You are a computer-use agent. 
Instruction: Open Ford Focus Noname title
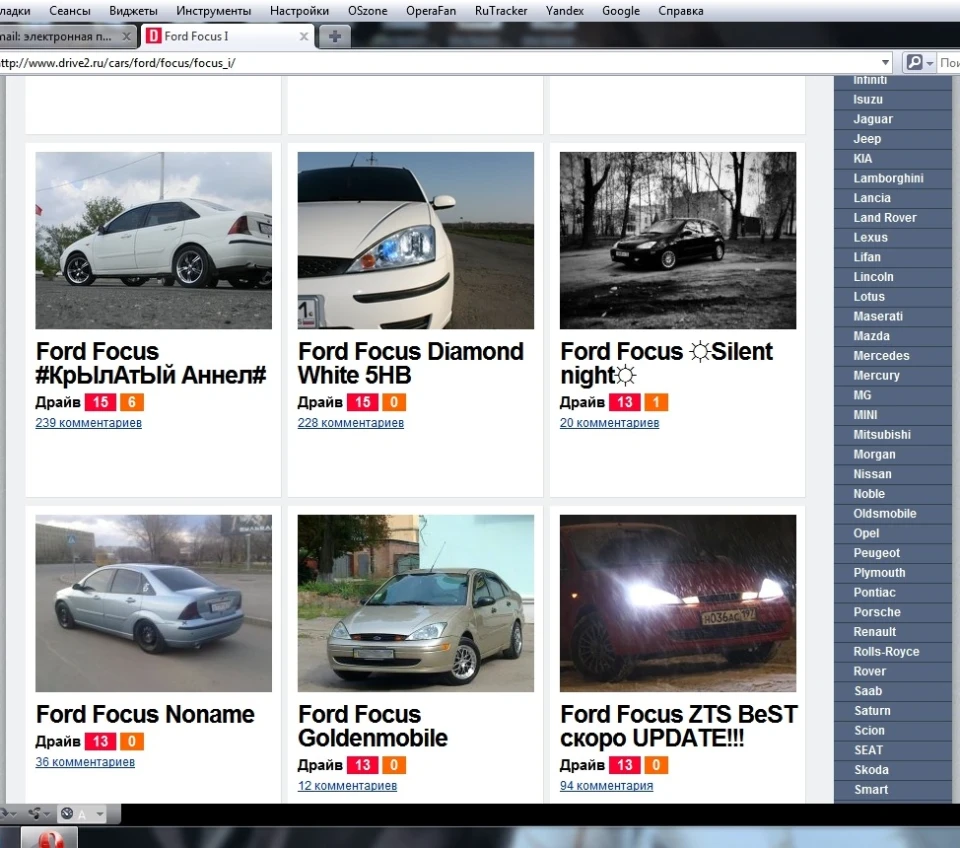[x=145, y=715]
